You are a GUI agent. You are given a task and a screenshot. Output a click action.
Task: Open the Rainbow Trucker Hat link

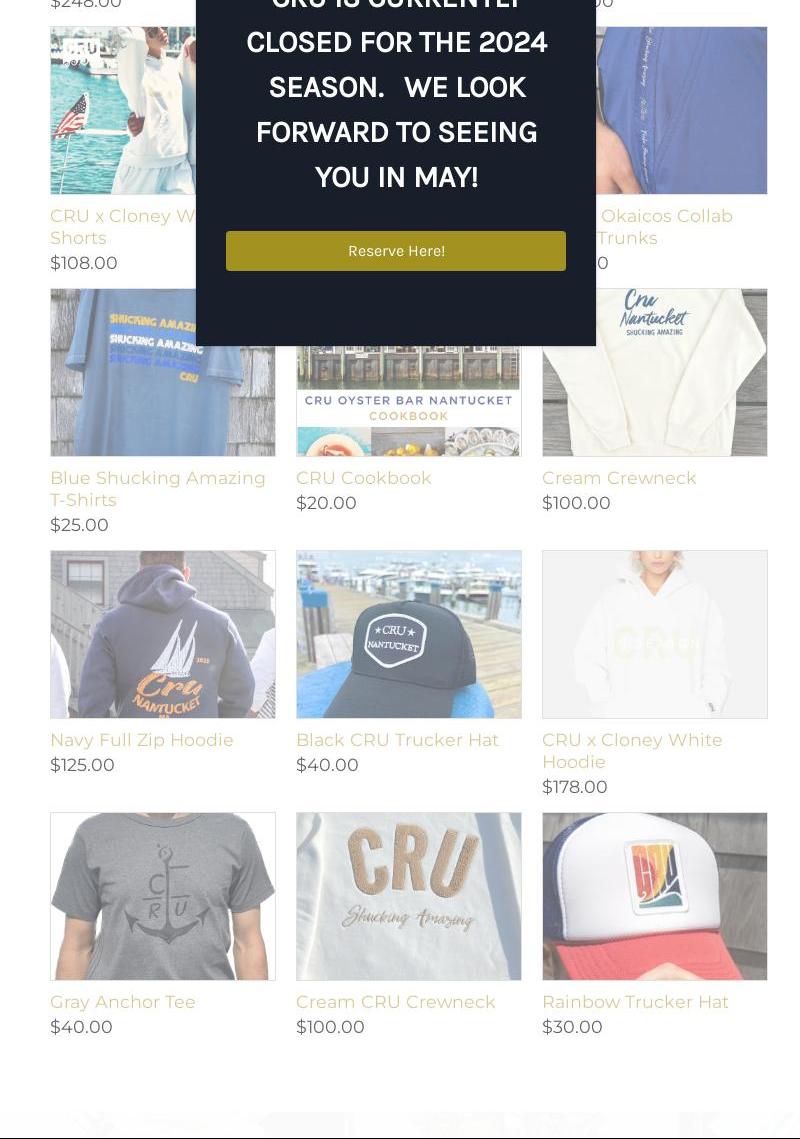635,1002
